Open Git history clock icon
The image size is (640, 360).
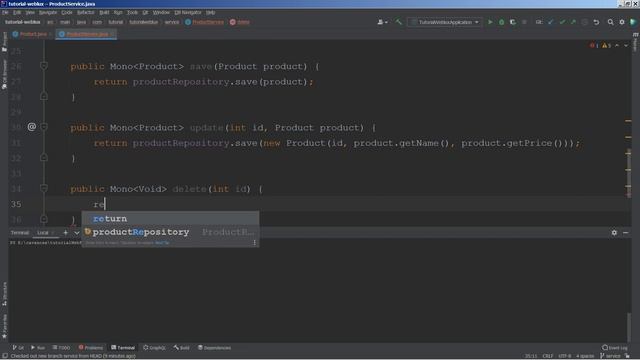click(584, 22)
